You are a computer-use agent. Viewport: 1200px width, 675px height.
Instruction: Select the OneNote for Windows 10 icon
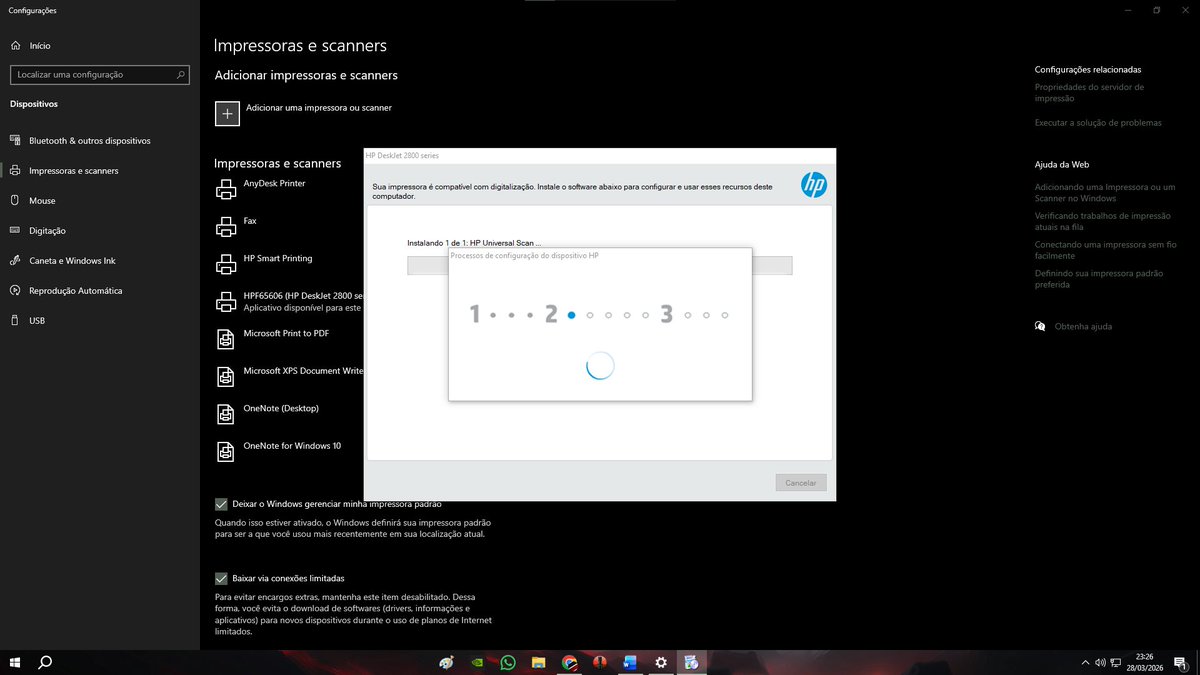point(226,451)
